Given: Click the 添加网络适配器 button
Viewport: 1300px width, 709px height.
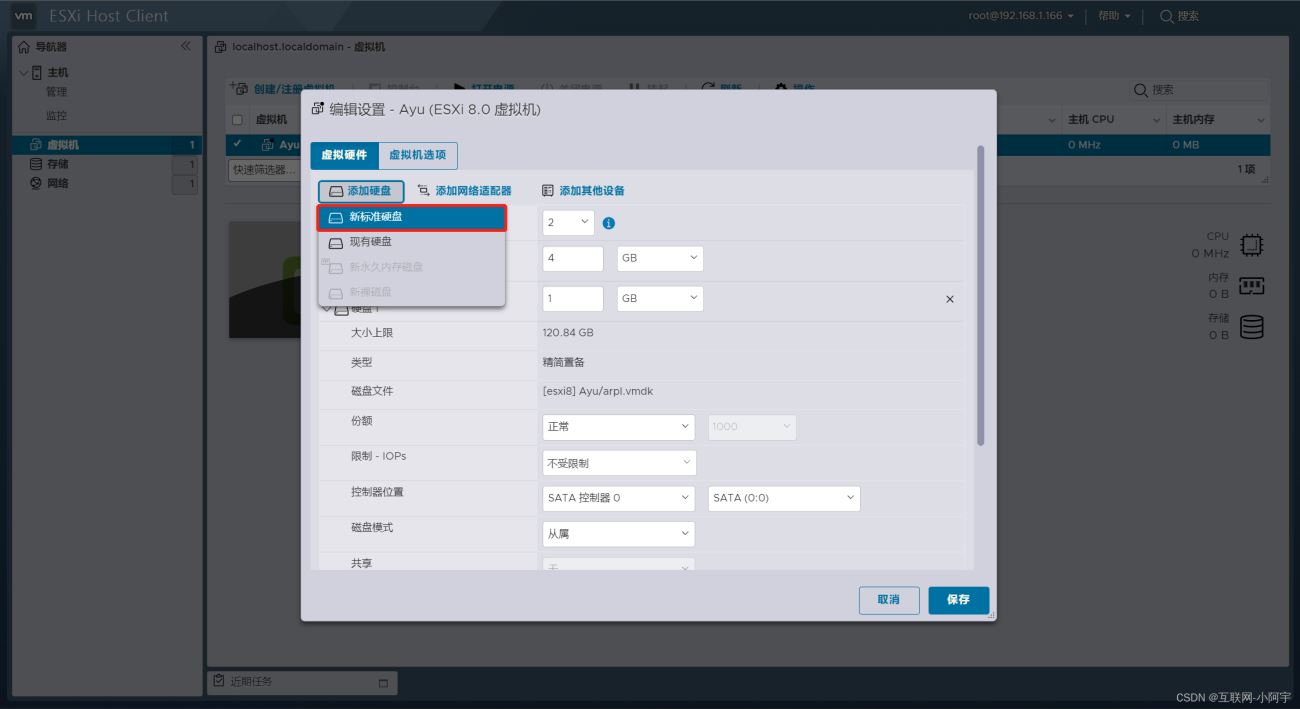Looking at the screenshot, I should 464,191.
